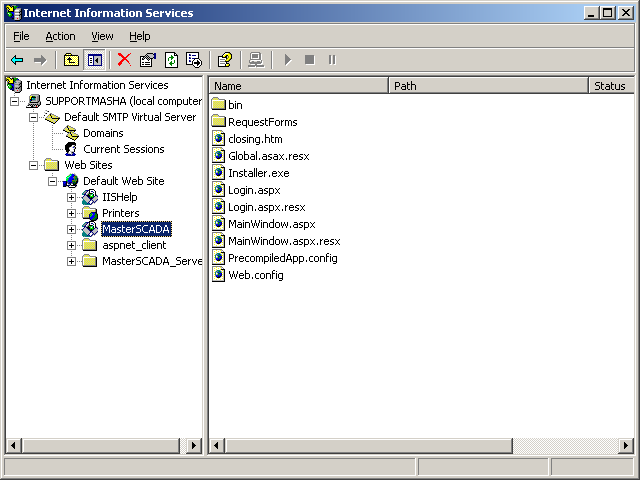Click tree pane scroll left arrow
640x480 pixels.
13,445
